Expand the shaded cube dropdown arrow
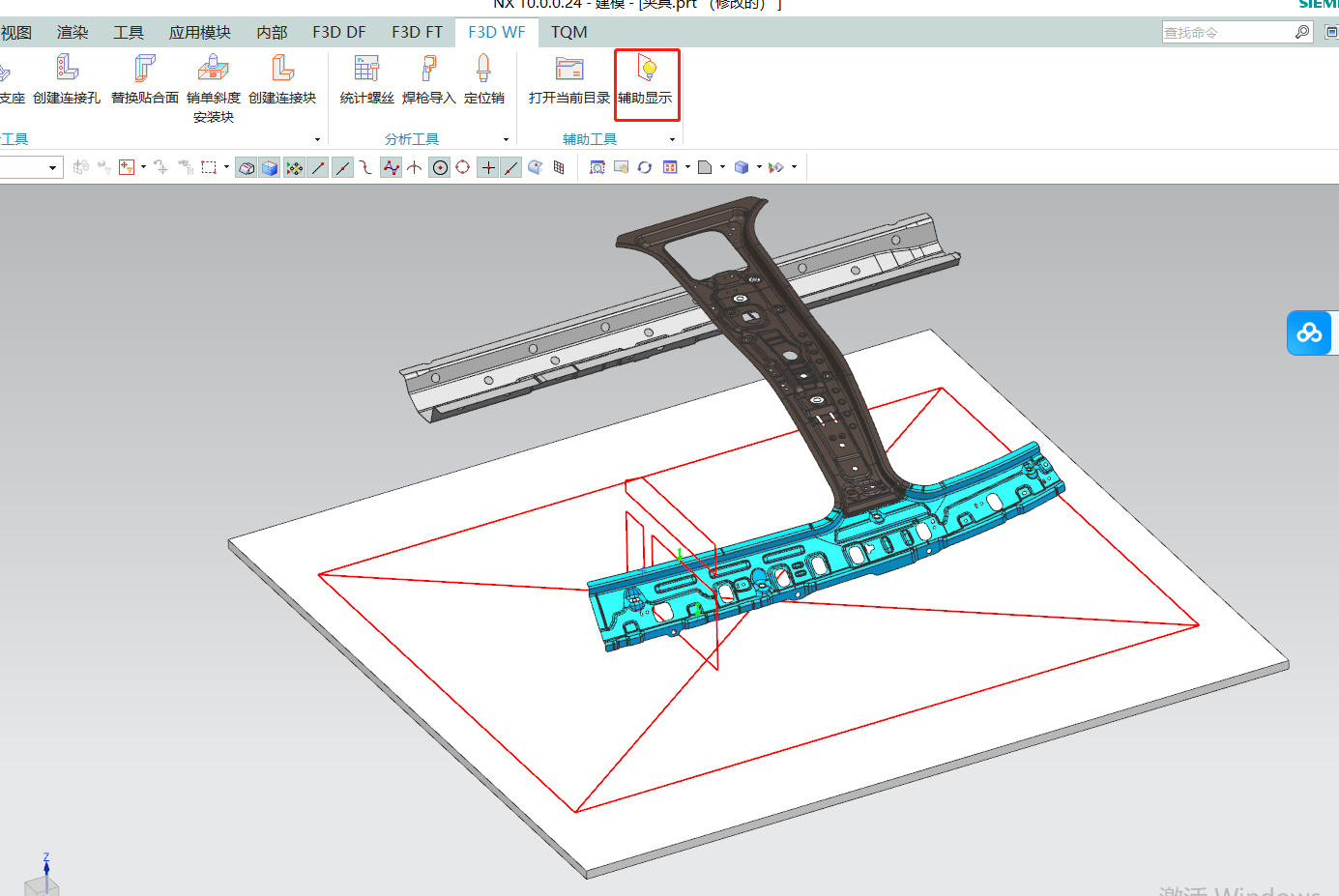 pos(759,167)
